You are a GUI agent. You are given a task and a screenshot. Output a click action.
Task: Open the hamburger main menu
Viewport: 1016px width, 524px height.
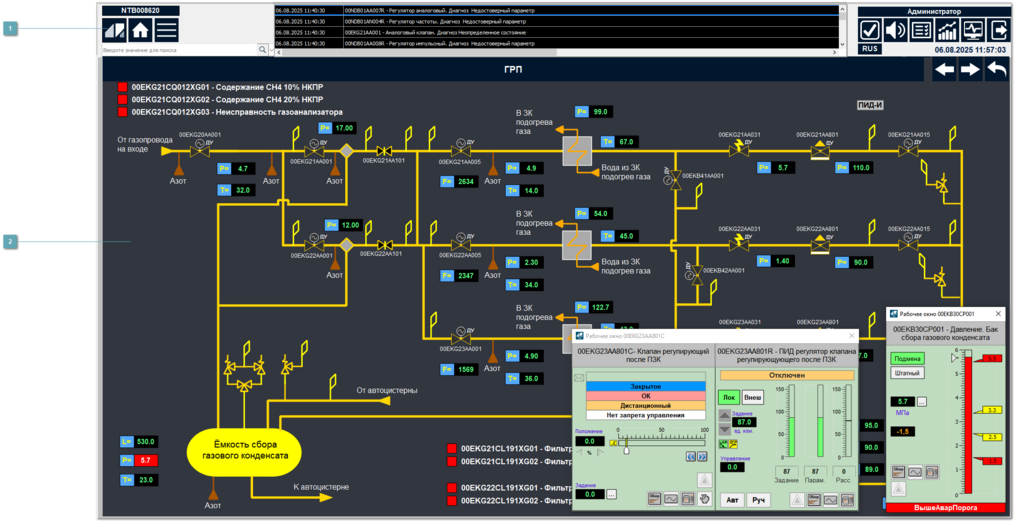coord(166,29)
